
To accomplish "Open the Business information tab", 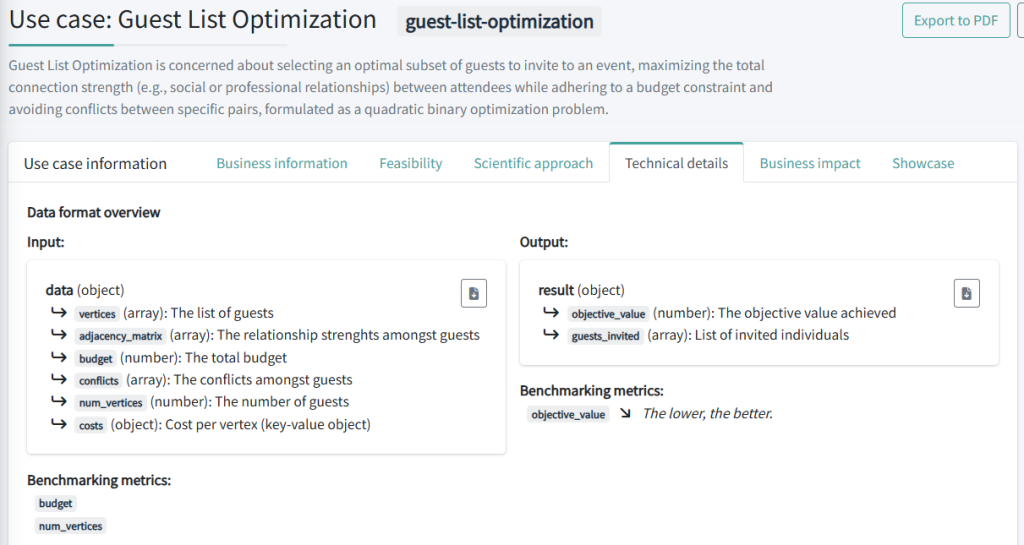I will coord(282,163).
